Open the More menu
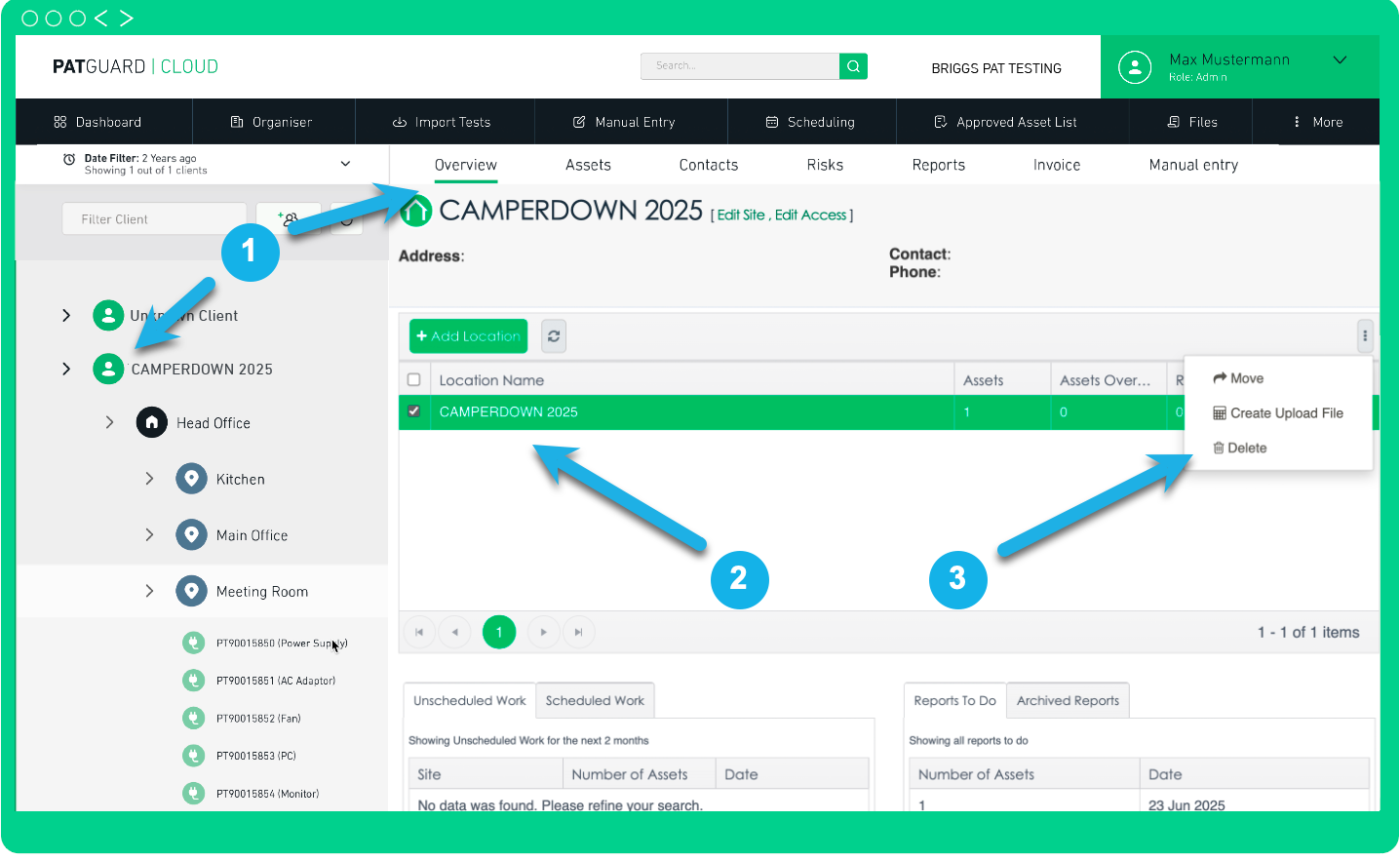Screen dimensions: 1400x860 (x=1317, y=122)
